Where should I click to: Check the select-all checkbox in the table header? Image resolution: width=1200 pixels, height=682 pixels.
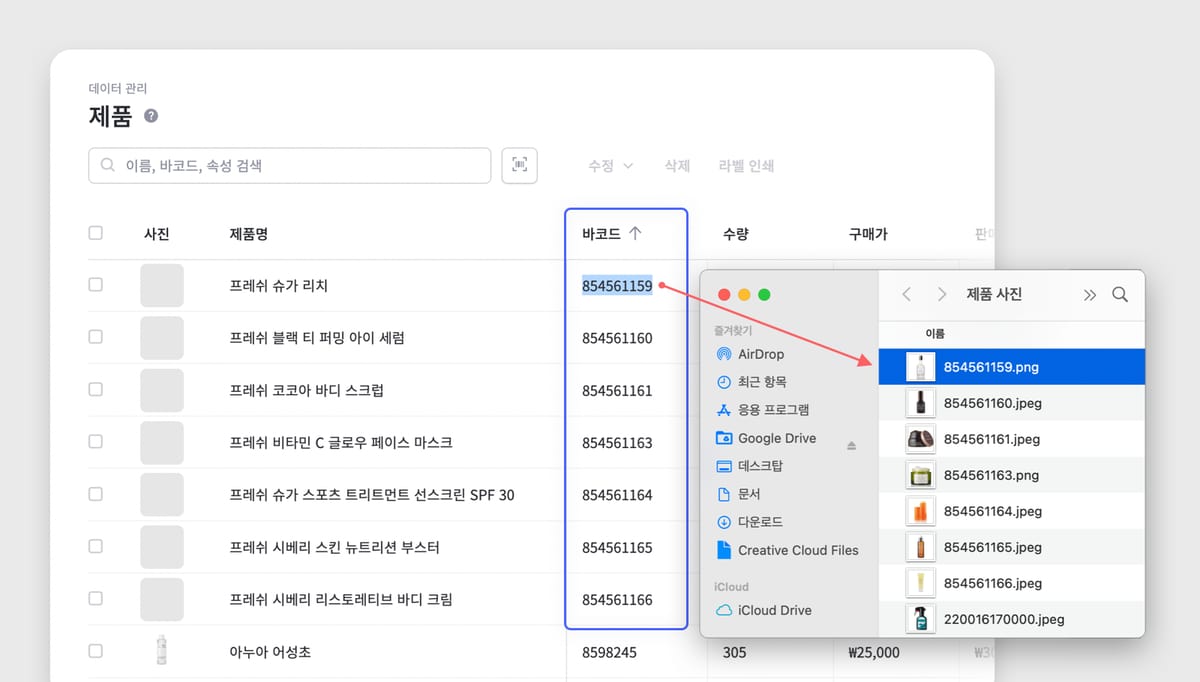point(95,232)
